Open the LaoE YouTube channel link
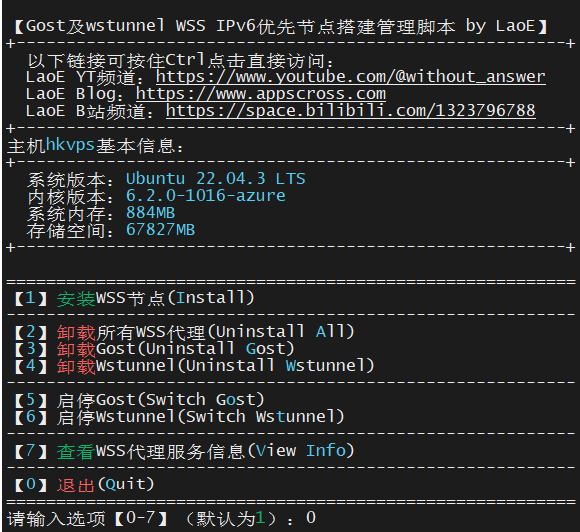580x532 pixels. click(351, 77)
